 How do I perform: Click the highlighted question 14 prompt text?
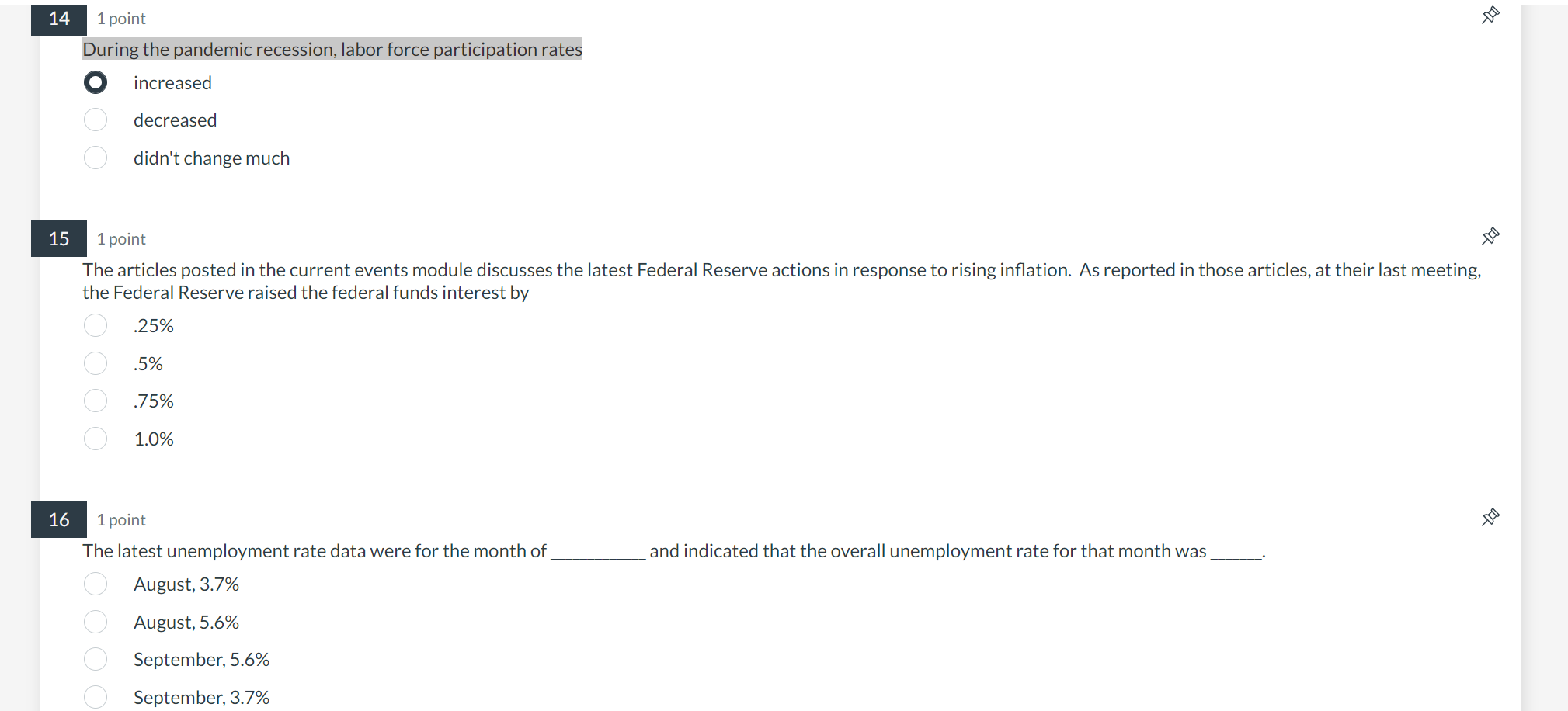[332, 49]
